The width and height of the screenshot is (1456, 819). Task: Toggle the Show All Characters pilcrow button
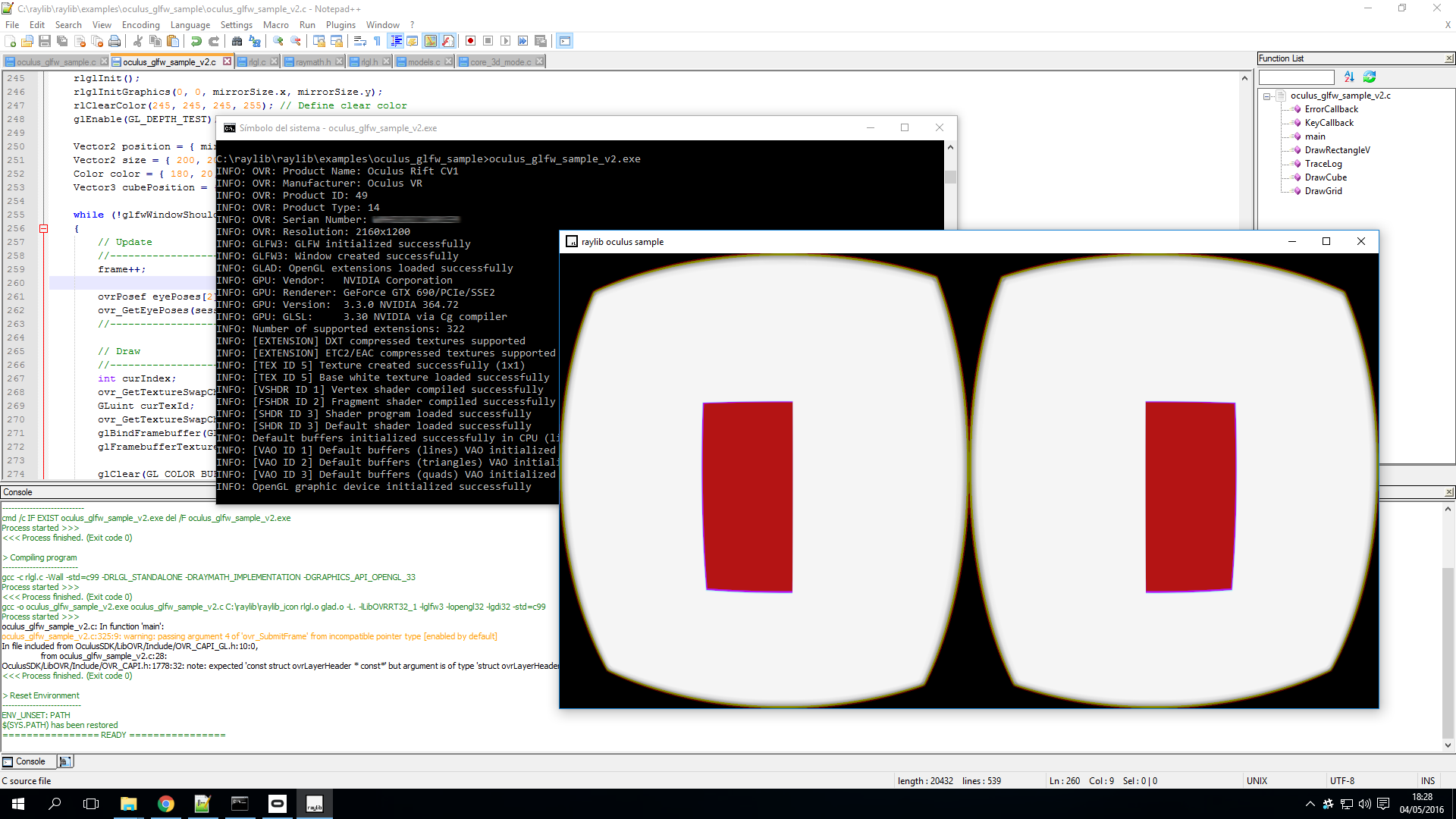377,41
